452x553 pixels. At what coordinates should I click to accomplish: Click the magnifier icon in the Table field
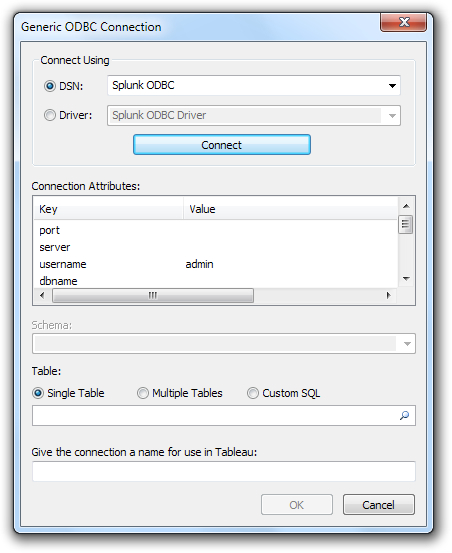tap(404, 415)
